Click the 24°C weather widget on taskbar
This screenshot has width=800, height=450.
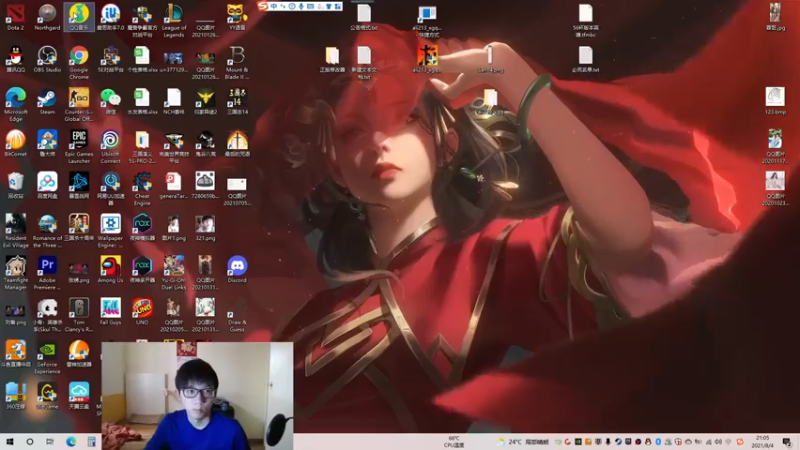coord(522,442)
